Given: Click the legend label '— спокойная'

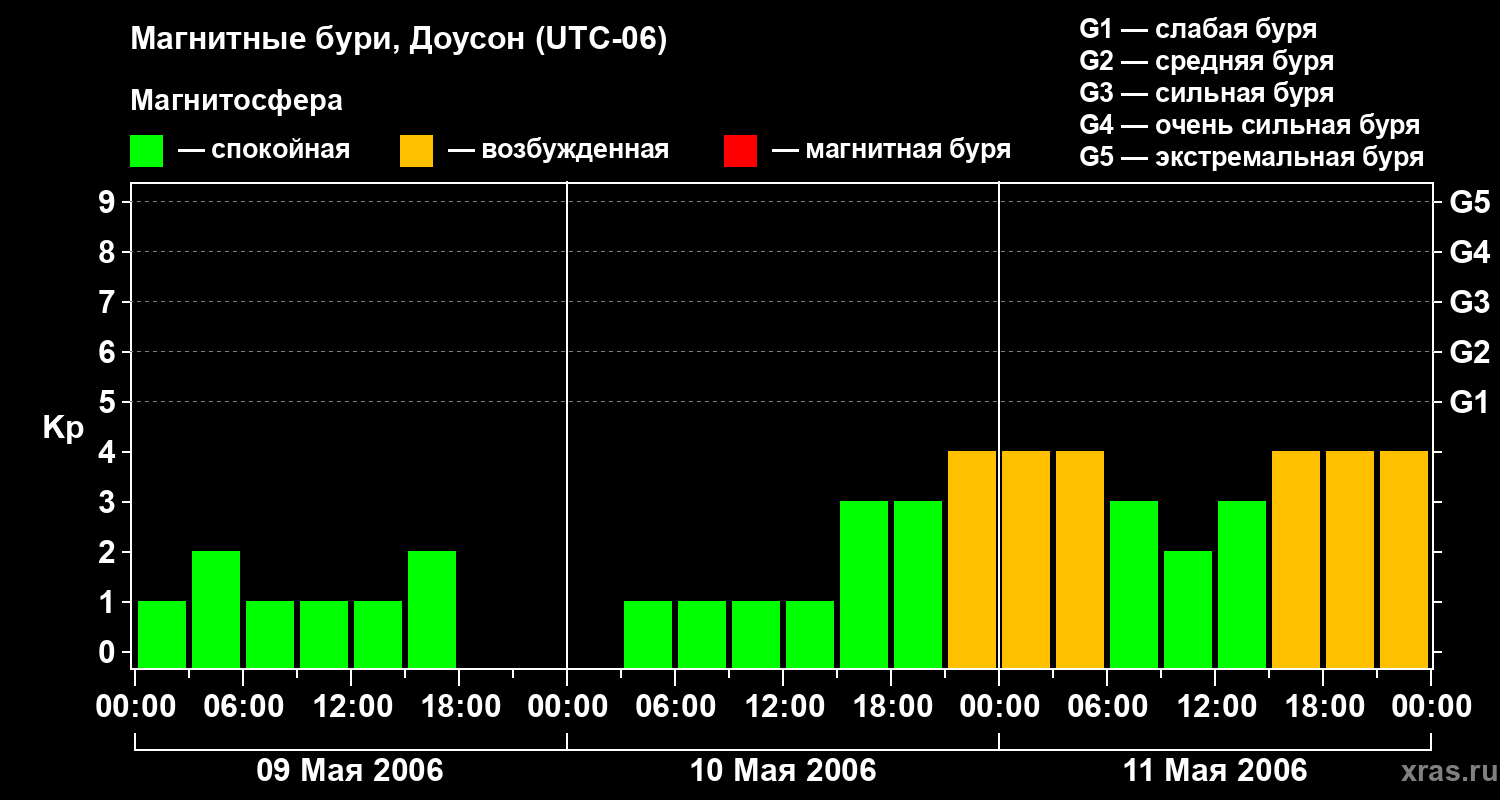Looking at the screenshot, I should coord(264,150).
